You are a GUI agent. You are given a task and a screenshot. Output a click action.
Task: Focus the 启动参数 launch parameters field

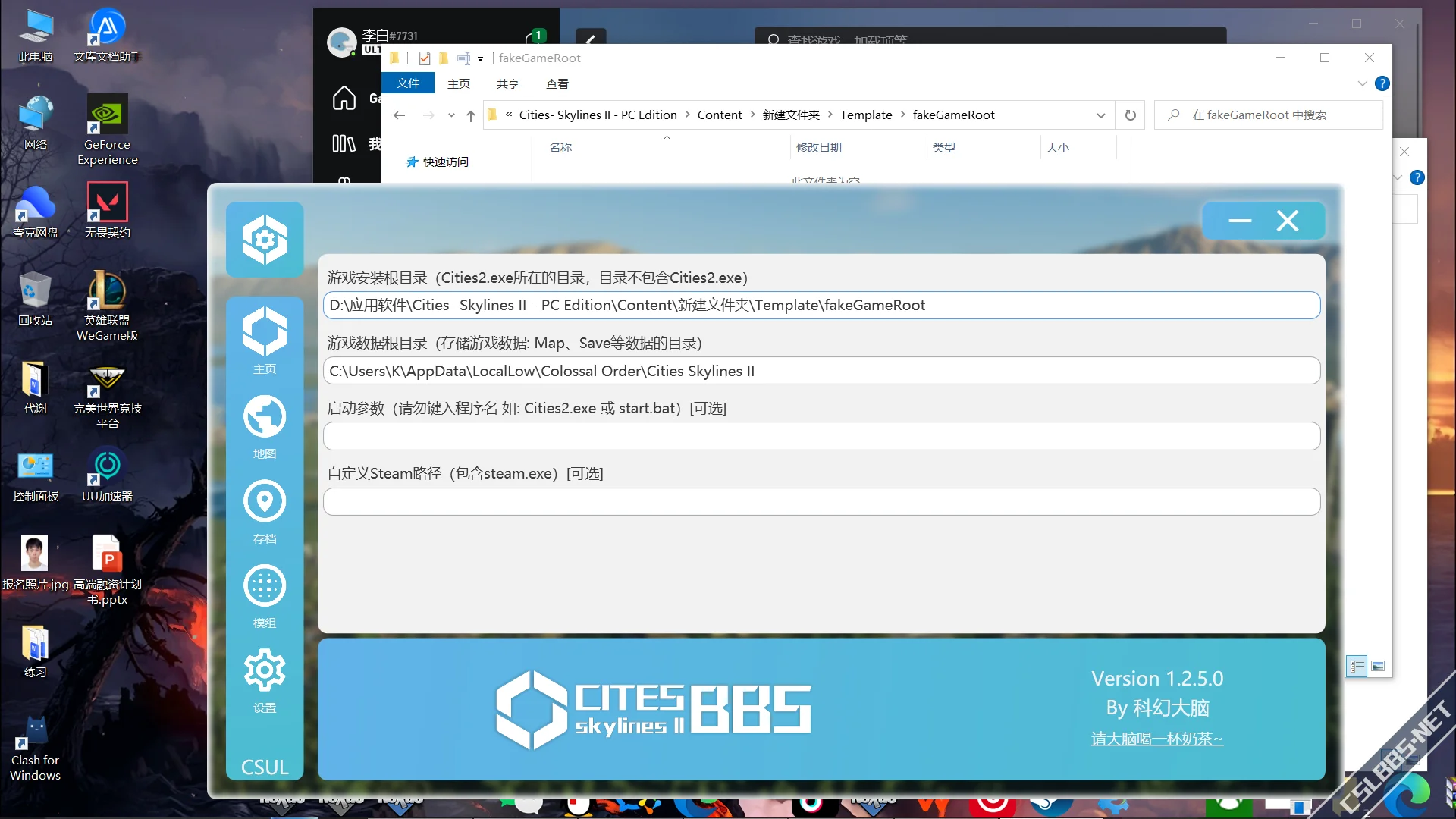[821, 436]
